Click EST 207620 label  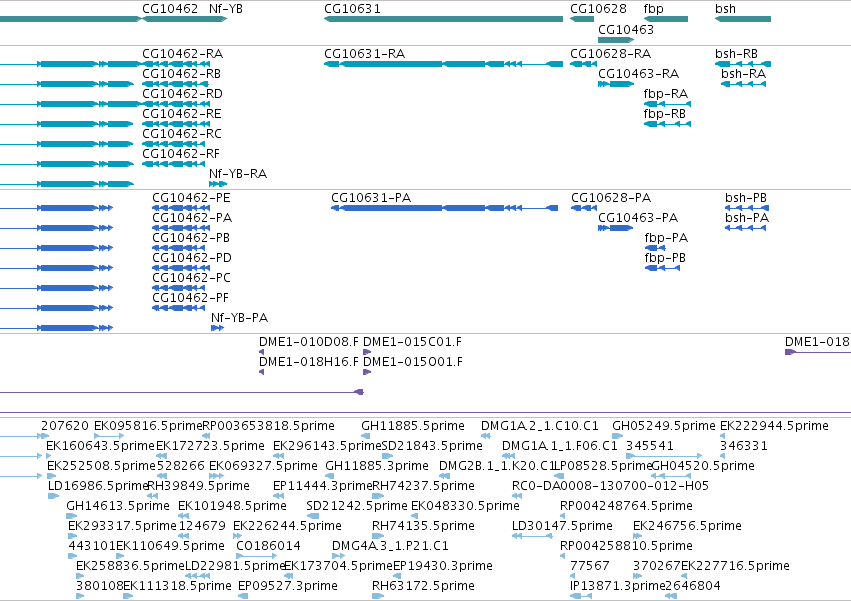coord(65,426)
